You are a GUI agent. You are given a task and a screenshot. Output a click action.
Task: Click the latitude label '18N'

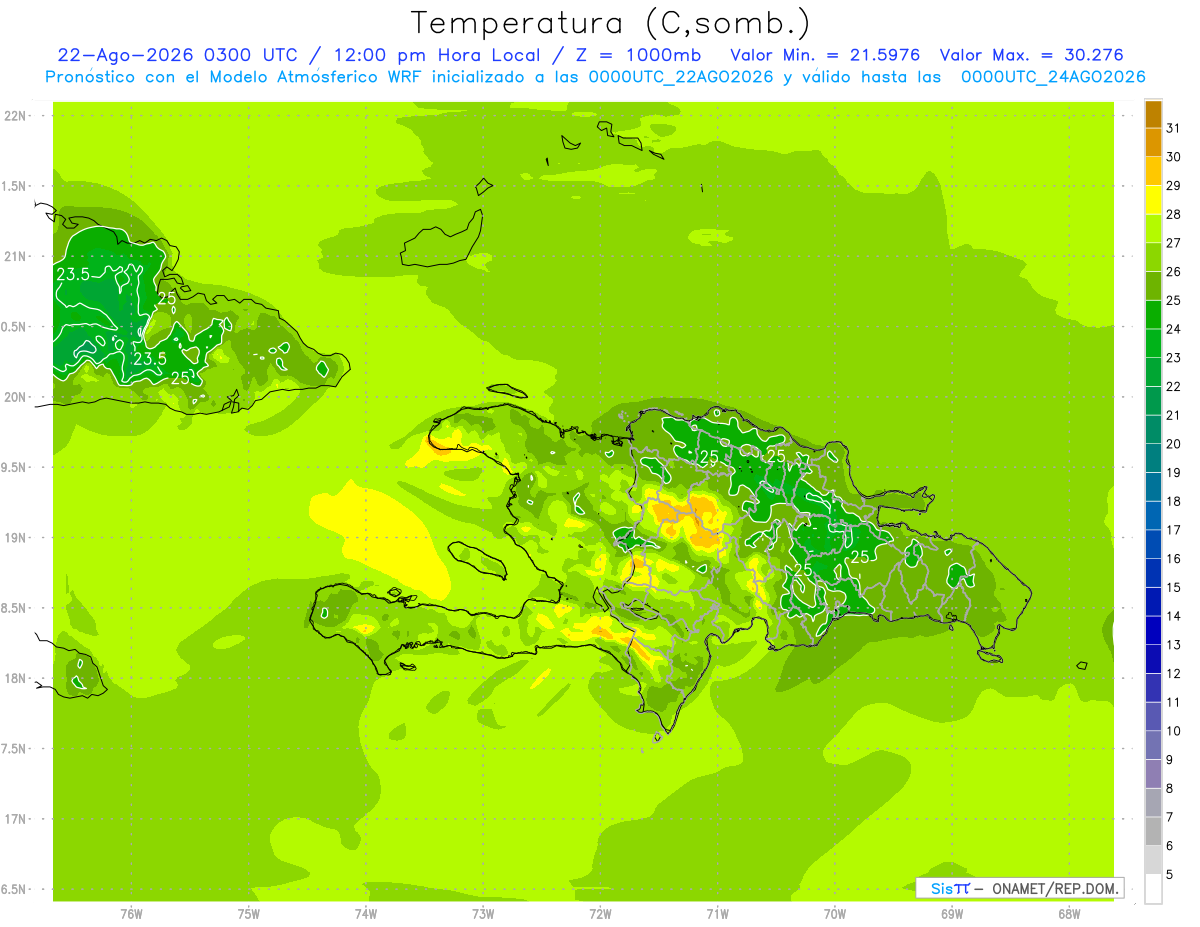[x=16, y=679]
